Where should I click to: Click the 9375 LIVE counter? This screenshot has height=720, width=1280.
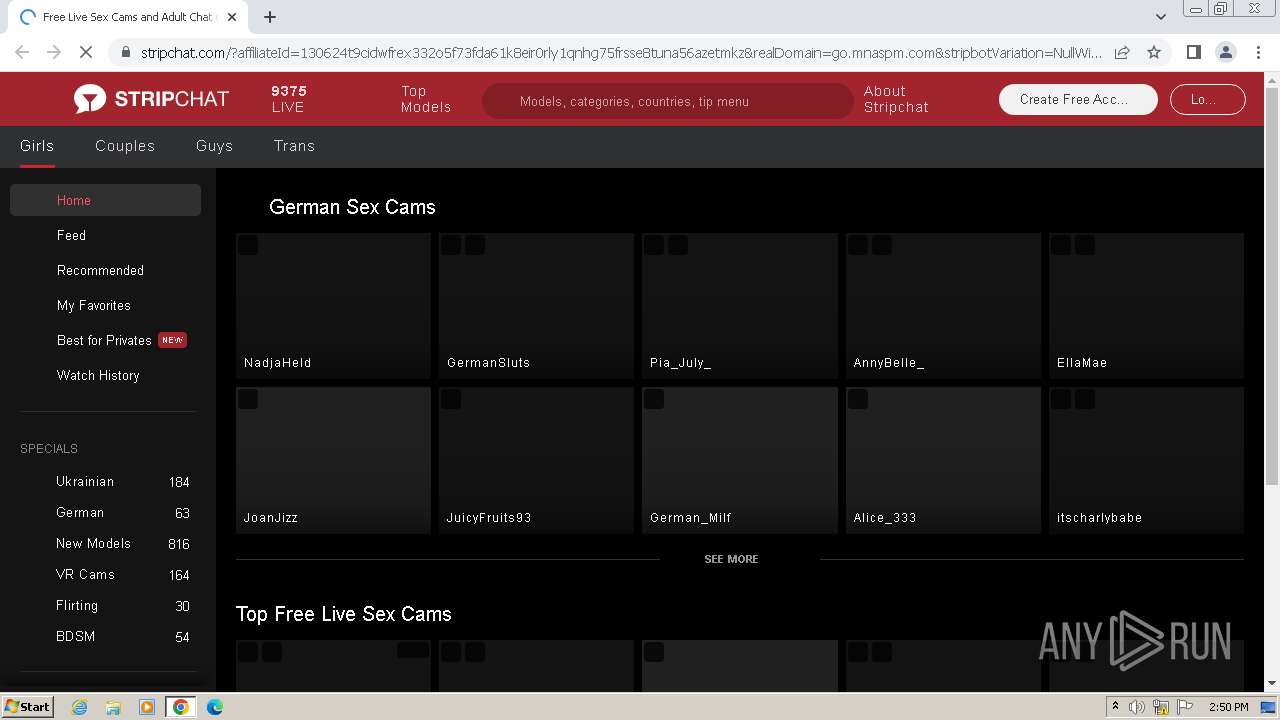pyautogui.click(x=289, y=99)
